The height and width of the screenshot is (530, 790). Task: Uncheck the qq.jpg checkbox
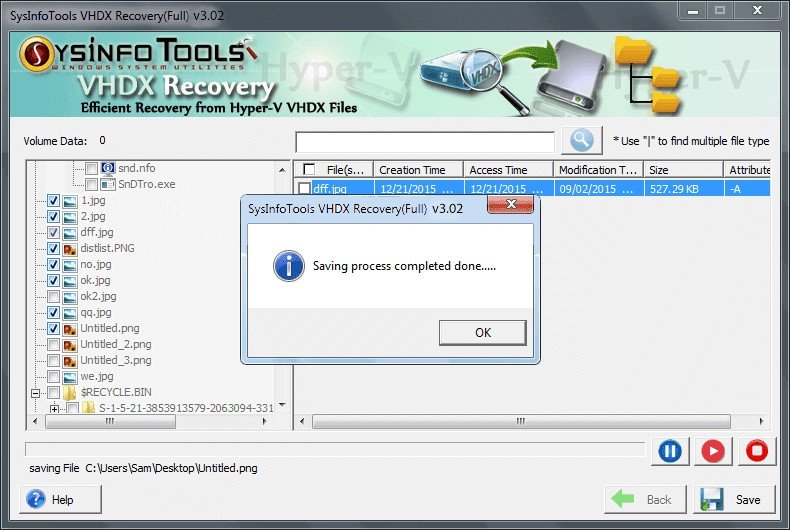click(53, 313)
